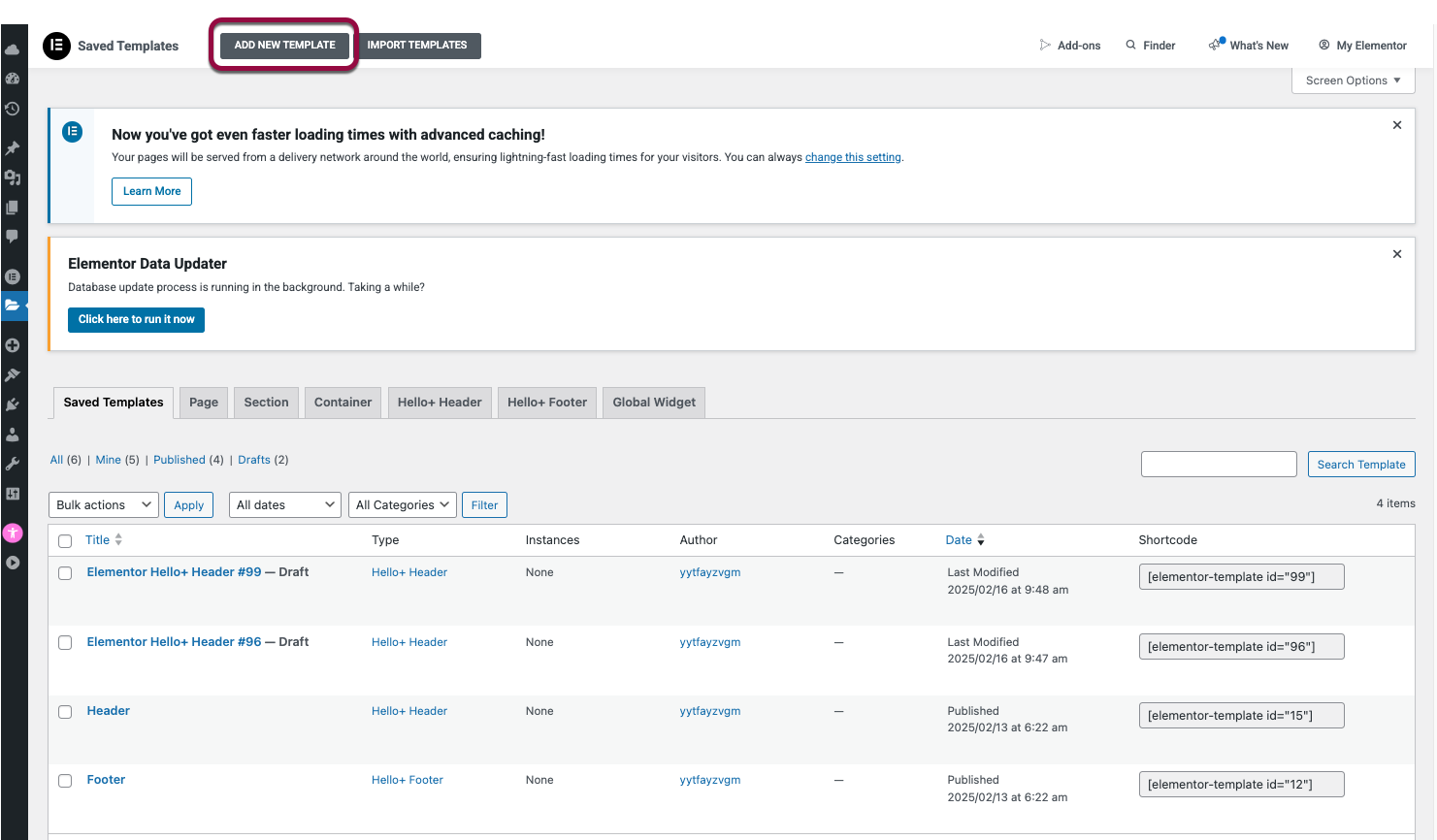This screenshot has height=840, width=1437.
Task: Open the plus-circle sidebar icon
Action: click(13, 345)
